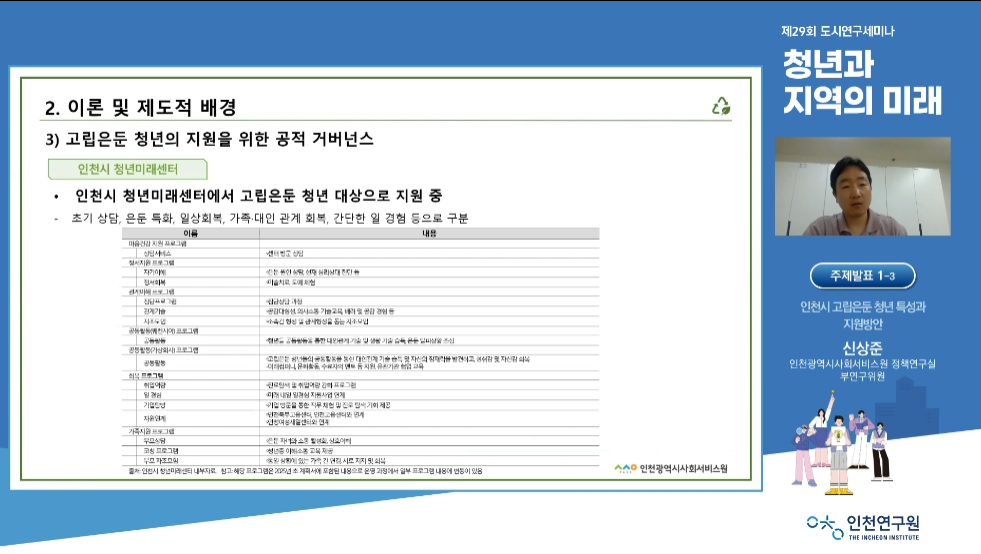The width and height of the screenshot is (981, 554).
Task: Click the green recycle icon on slide
Action: [x=720, y=106]
